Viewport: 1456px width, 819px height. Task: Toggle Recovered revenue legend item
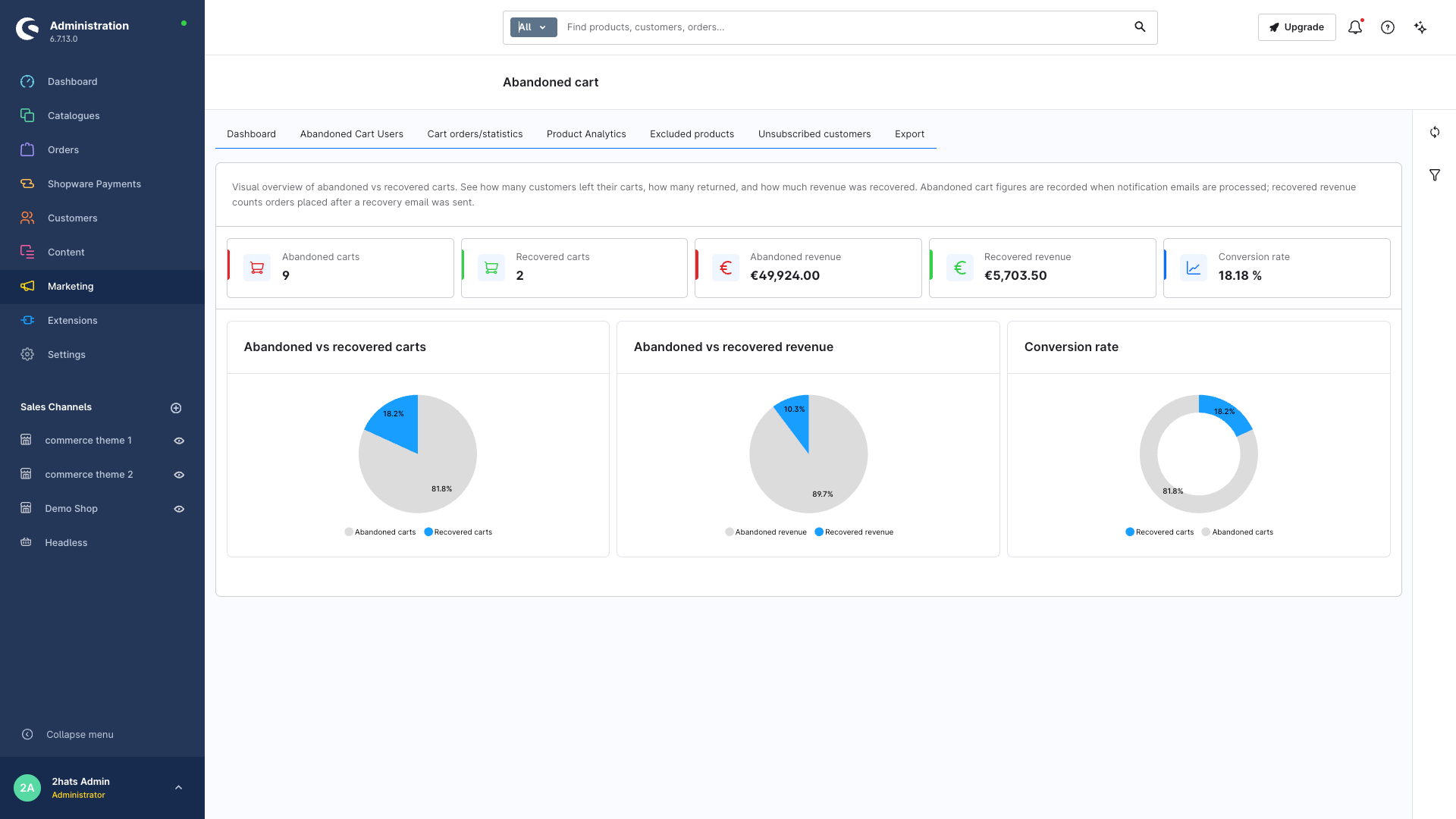[854, 532]
